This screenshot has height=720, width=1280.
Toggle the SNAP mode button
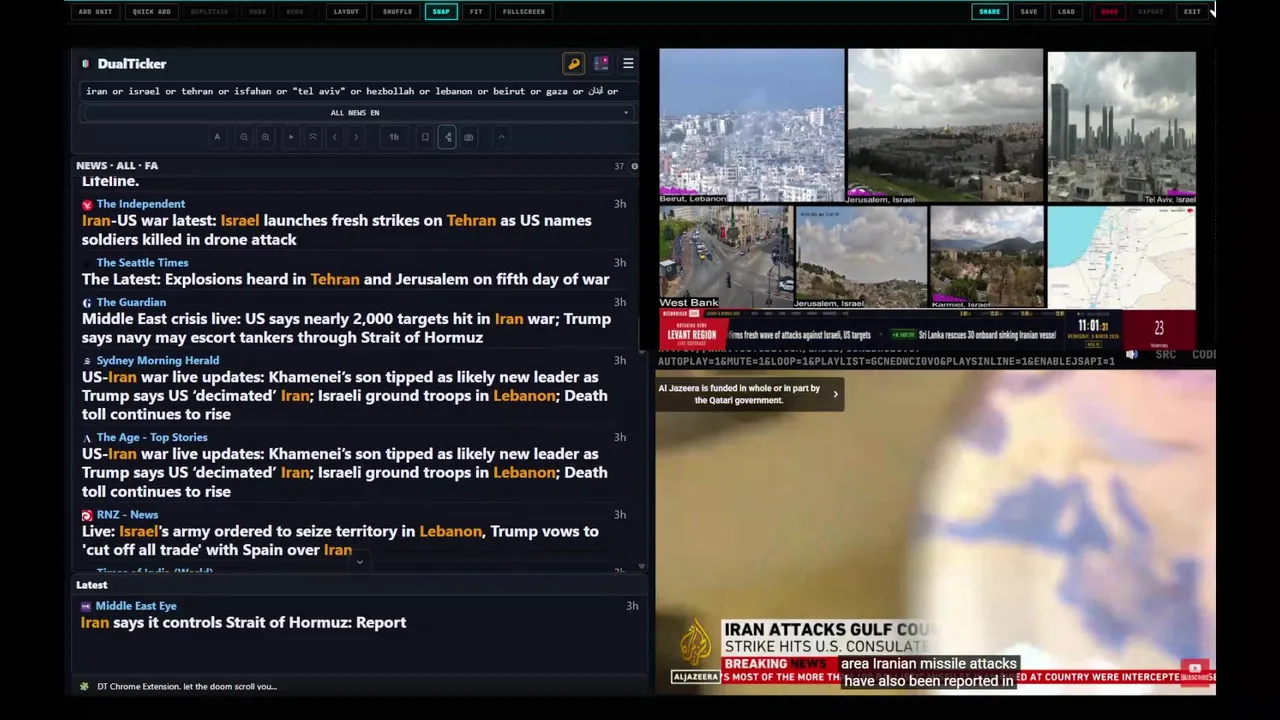(441, 11)
